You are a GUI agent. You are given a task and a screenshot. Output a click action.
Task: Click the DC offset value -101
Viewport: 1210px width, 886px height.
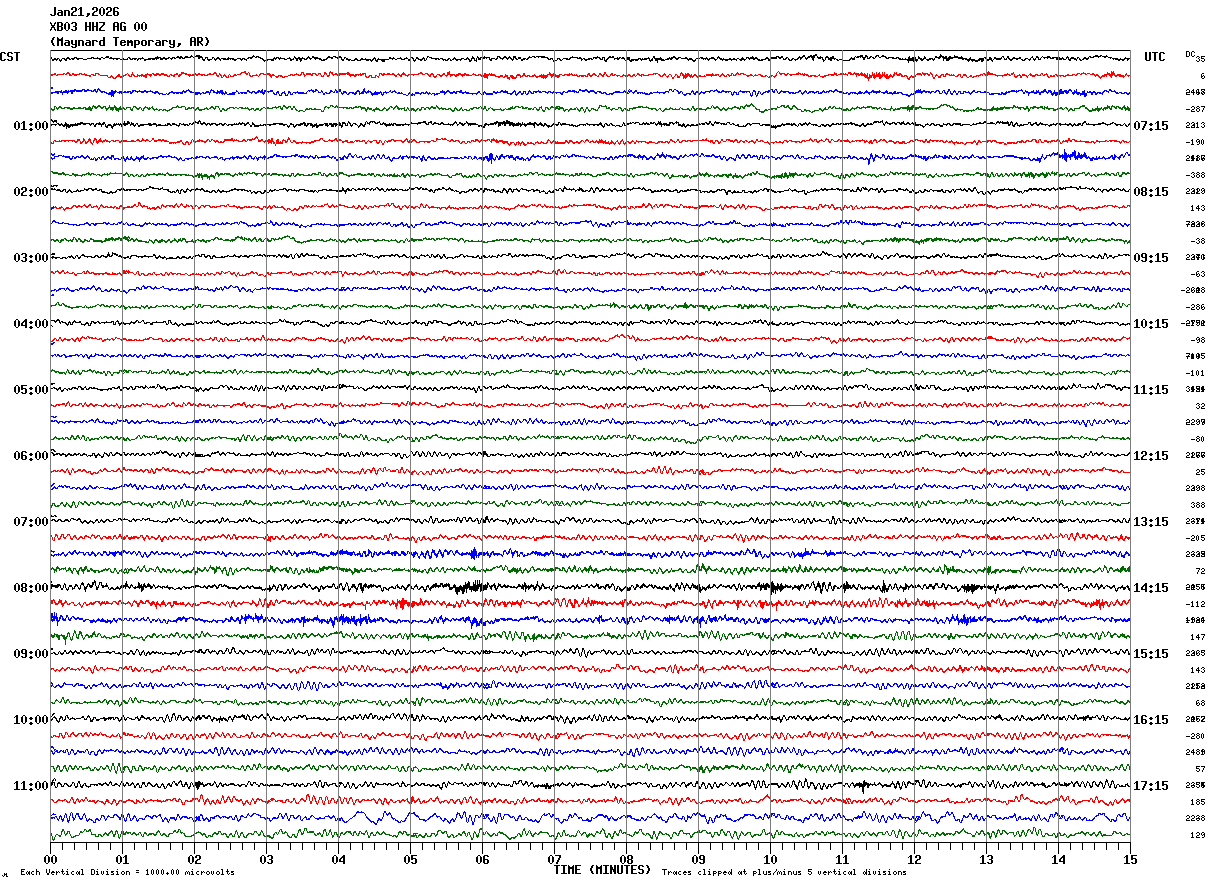pyautogui.click(x=1195, y=373)
